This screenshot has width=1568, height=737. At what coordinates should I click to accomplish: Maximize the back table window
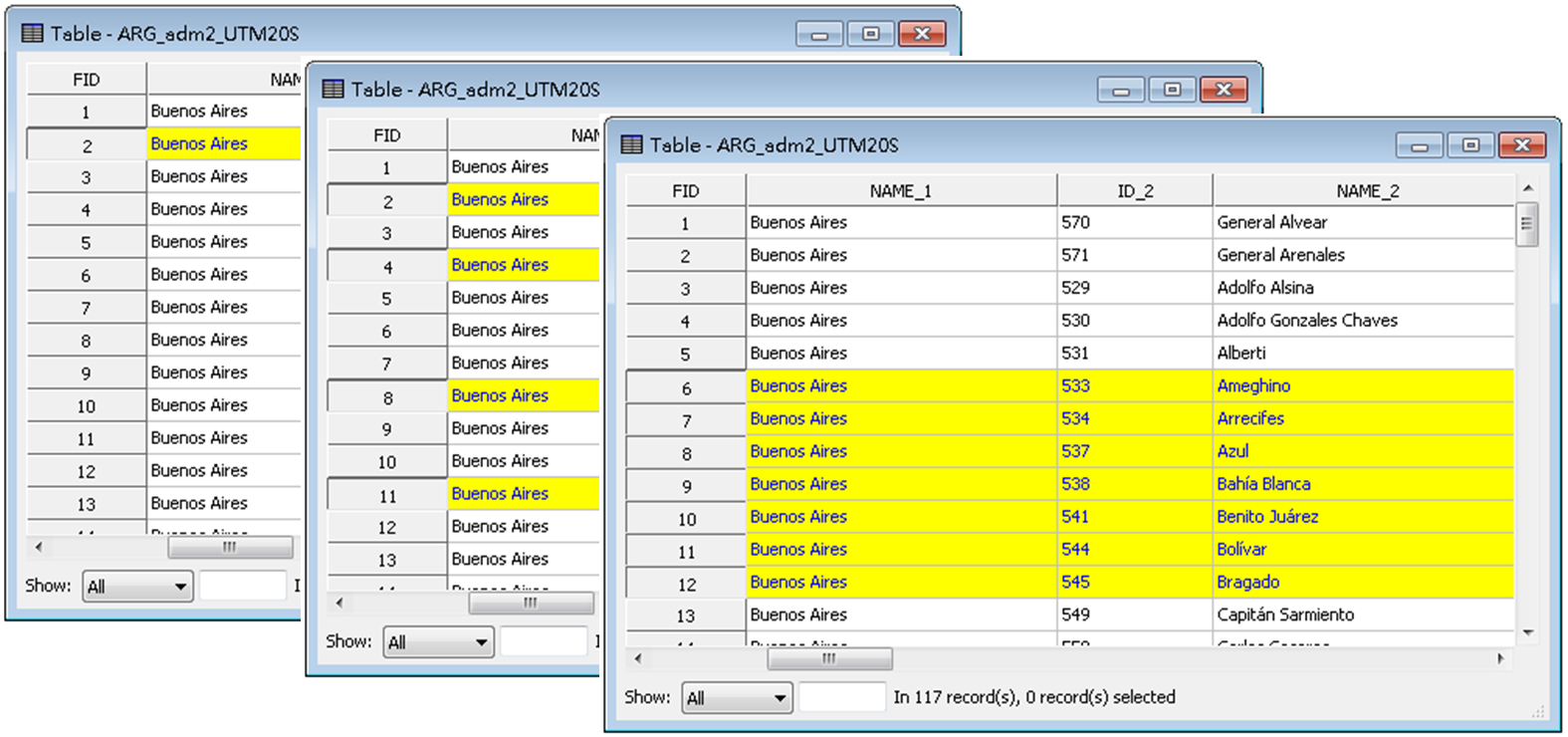[x=871, y=34]
